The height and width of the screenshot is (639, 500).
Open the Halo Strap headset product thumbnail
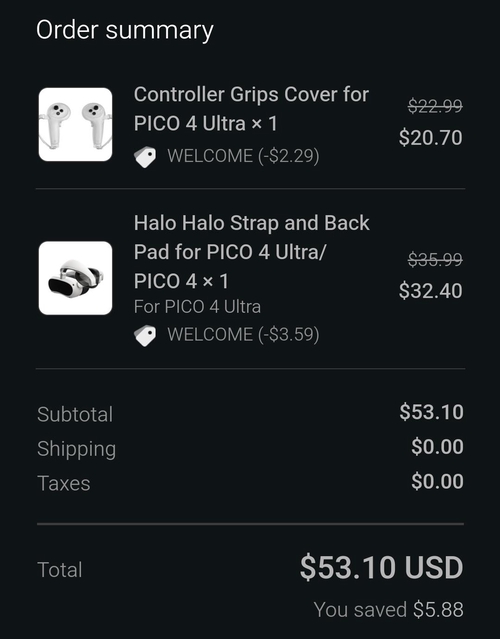[x=75, y=278]
